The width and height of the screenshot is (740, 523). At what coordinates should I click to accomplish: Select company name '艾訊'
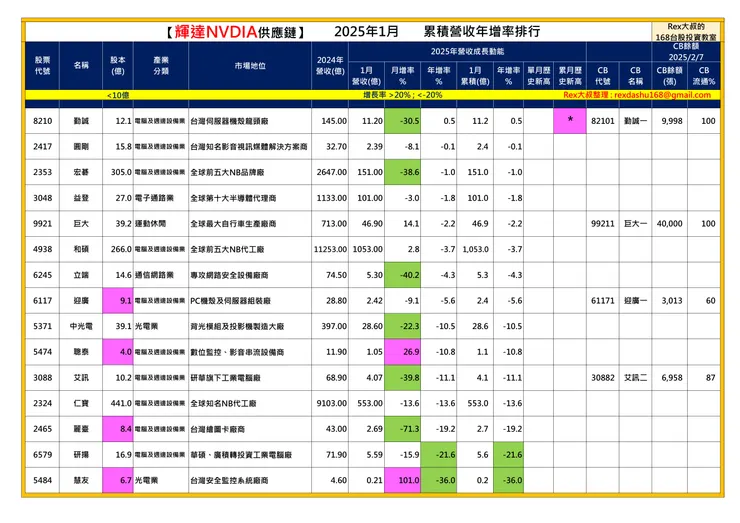[81, 378]
